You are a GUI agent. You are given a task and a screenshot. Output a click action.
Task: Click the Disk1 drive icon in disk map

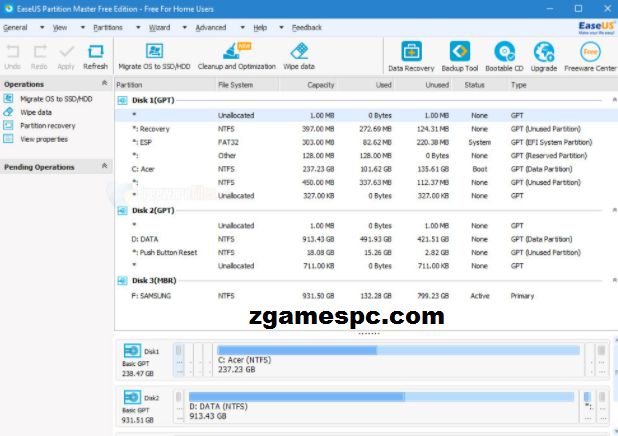pos(132,350)
